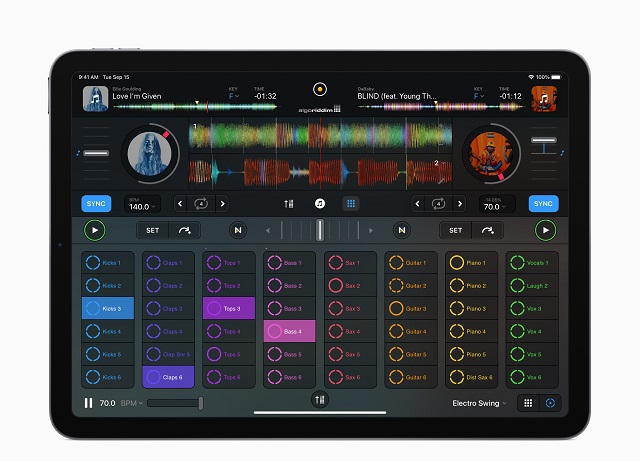The width and height of the screenshot is (640, 461).
Task: Toggle left deck loop icon
Action: (x=201, y=203)
